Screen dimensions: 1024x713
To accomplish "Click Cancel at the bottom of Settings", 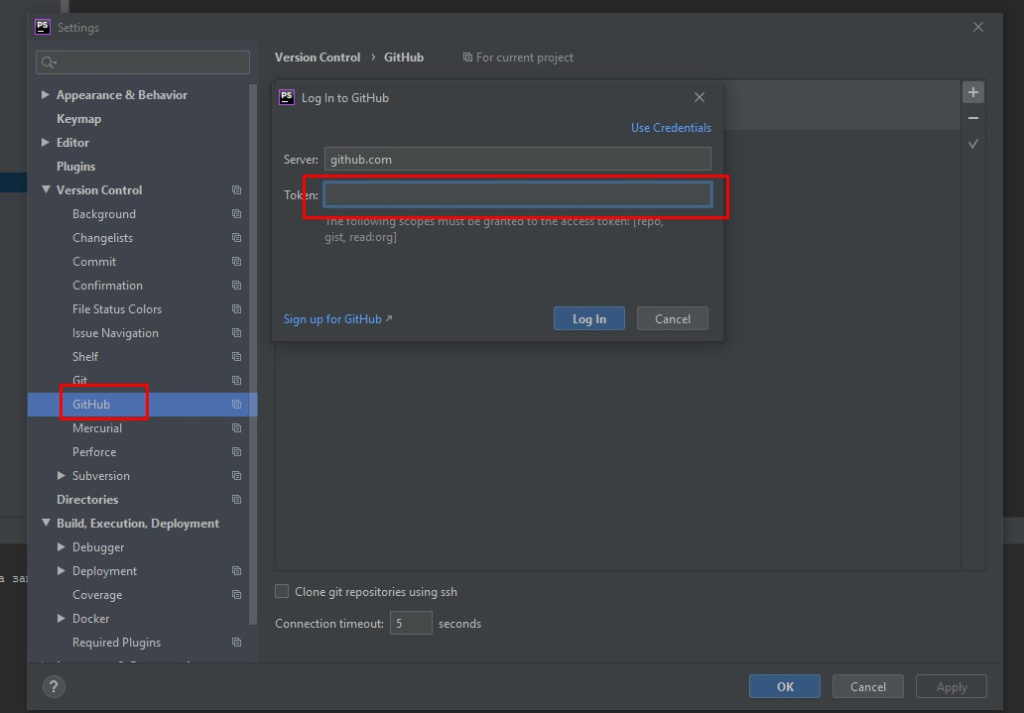I will pos(868,686).
